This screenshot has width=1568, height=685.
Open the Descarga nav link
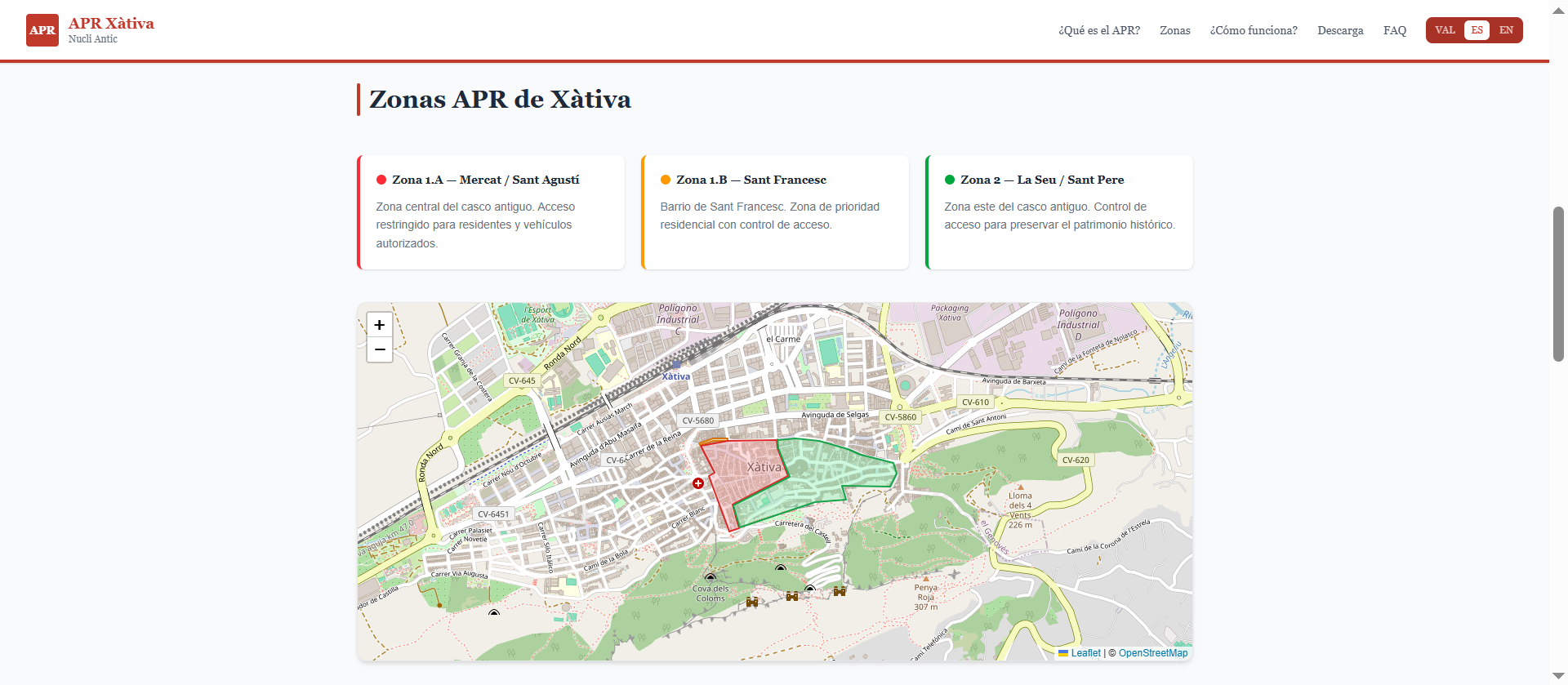1340,30
